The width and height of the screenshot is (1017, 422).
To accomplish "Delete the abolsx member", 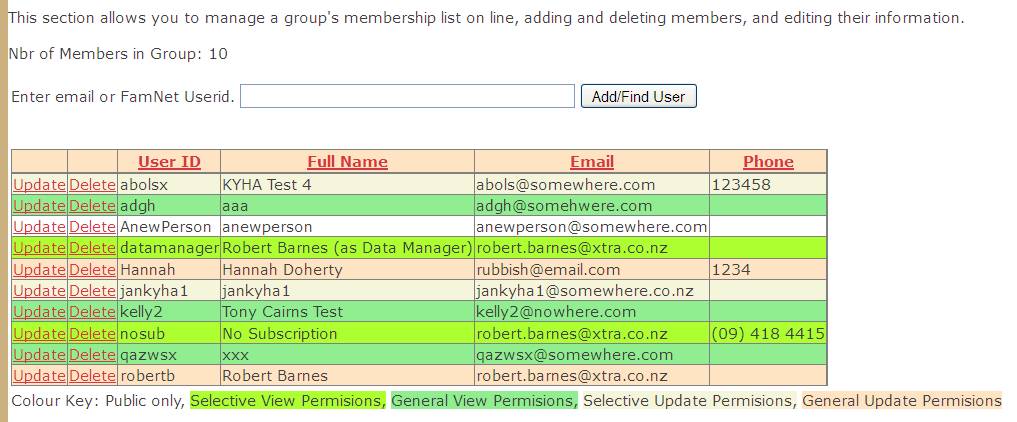I will coord(92,185).
